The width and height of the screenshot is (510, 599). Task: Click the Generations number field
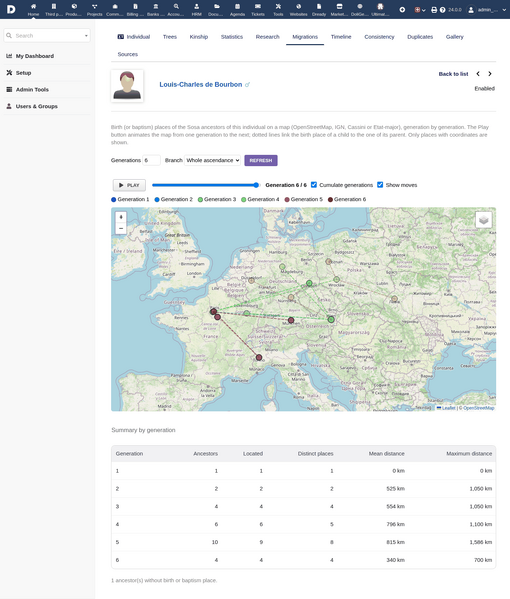[151, 160]
